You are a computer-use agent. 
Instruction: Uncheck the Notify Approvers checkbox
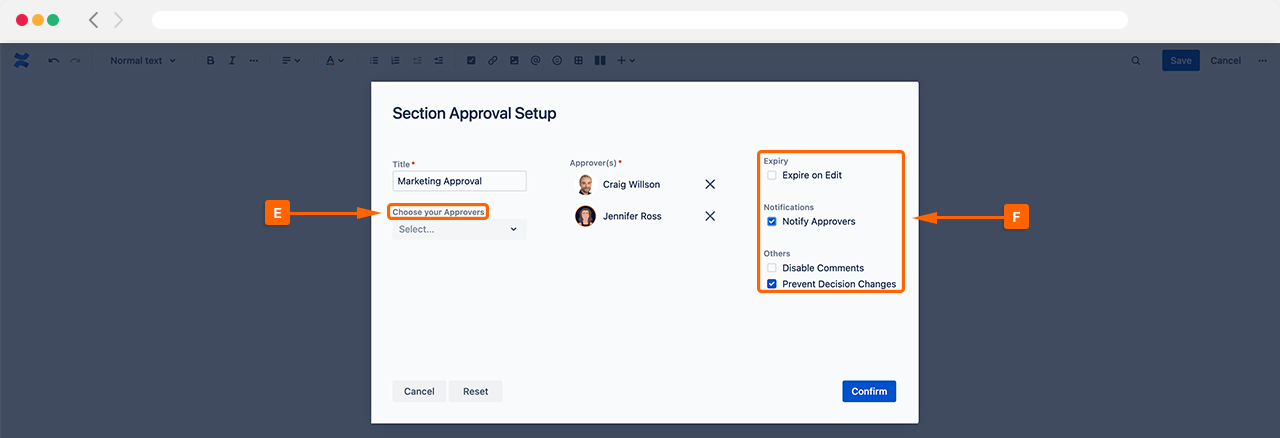click(771, 221)
